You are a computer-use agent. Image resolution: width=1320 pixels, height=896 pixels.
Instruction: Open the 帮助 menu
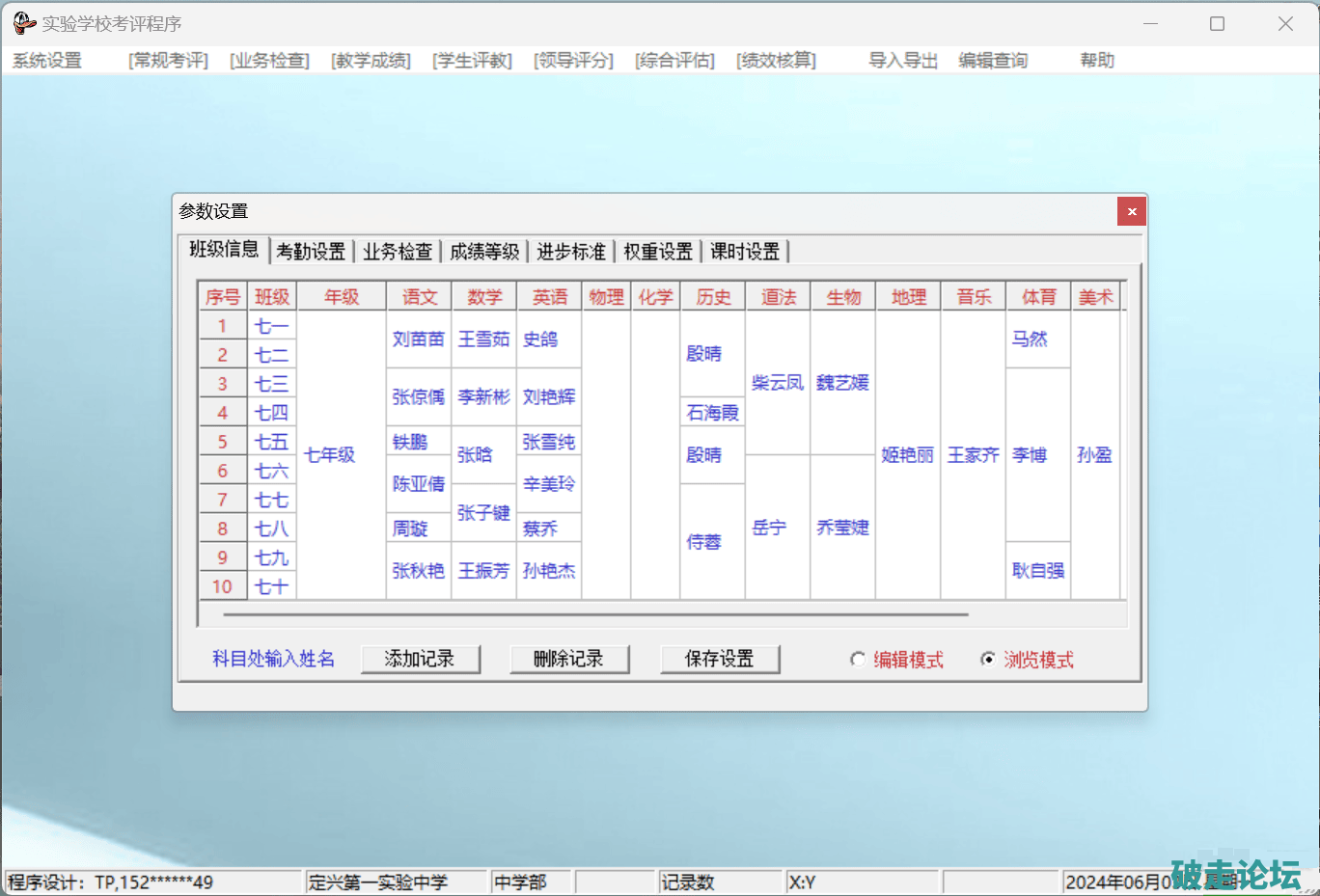click(x=1097, y=61)
